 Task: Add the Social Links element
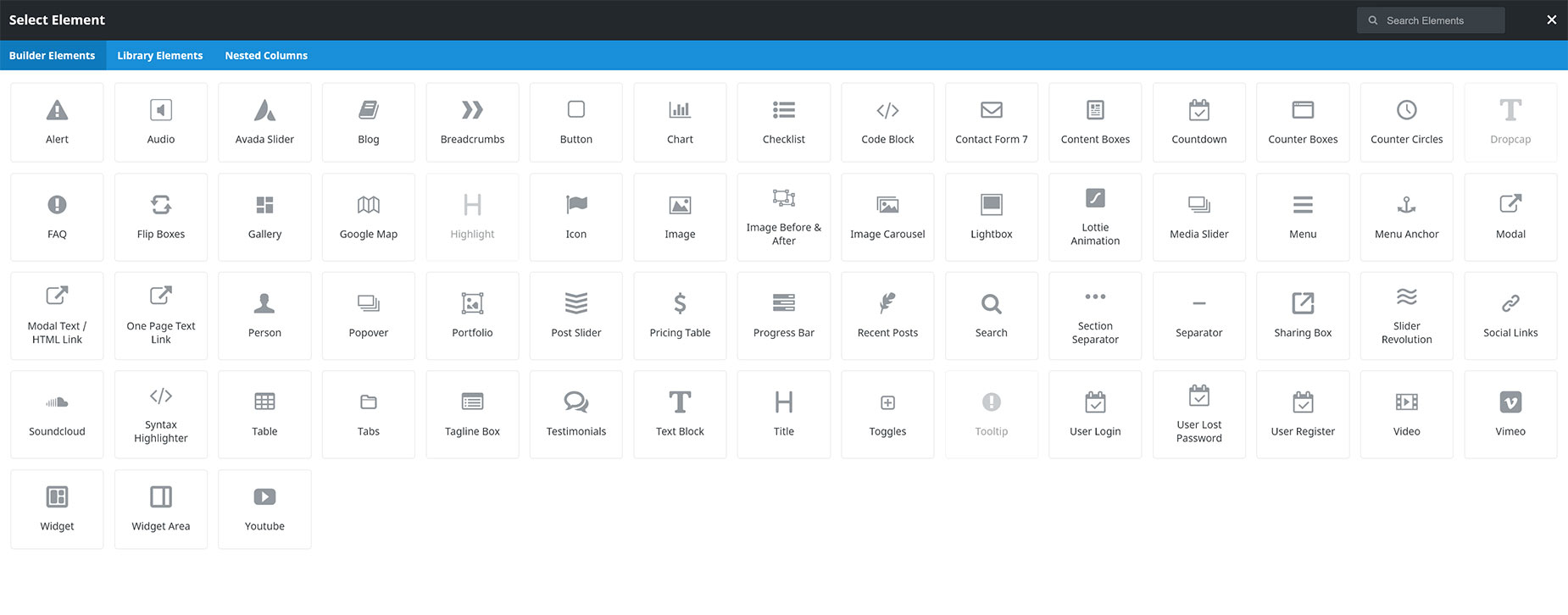click(x=1510, y=316)
